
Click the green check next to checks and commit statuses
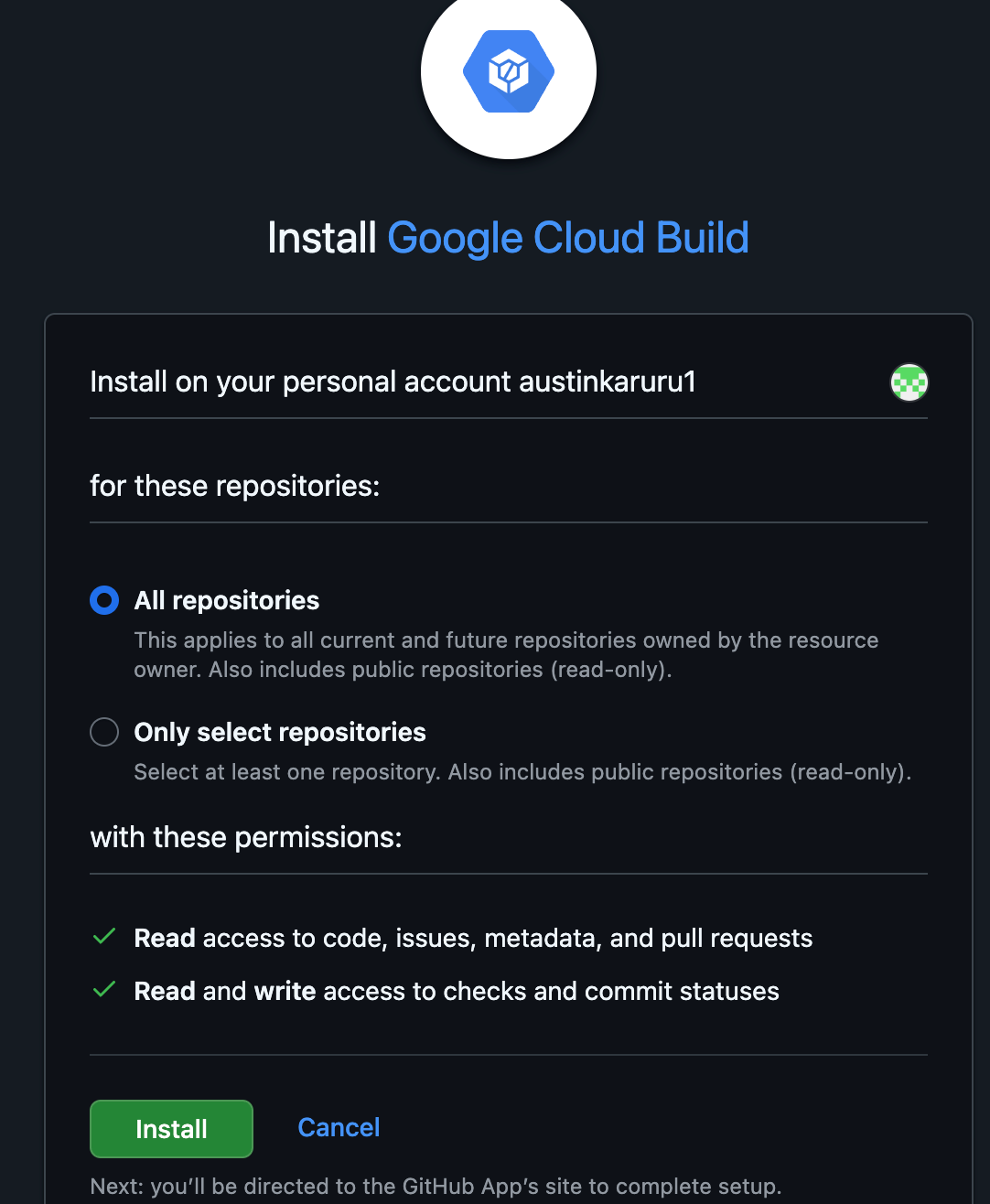click(103, 989)
